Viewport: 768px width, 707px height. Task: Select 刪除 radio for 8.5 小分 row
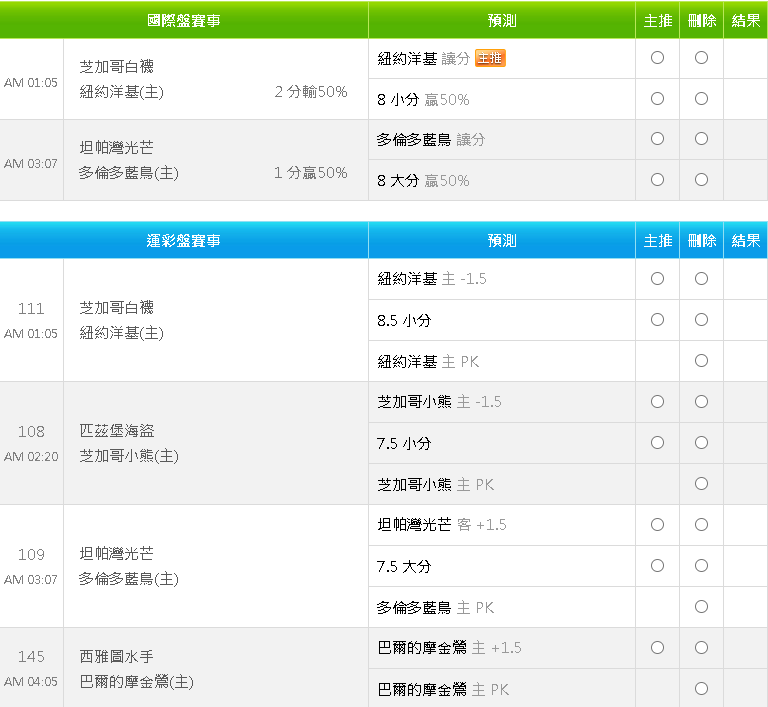tap(701, 320)
